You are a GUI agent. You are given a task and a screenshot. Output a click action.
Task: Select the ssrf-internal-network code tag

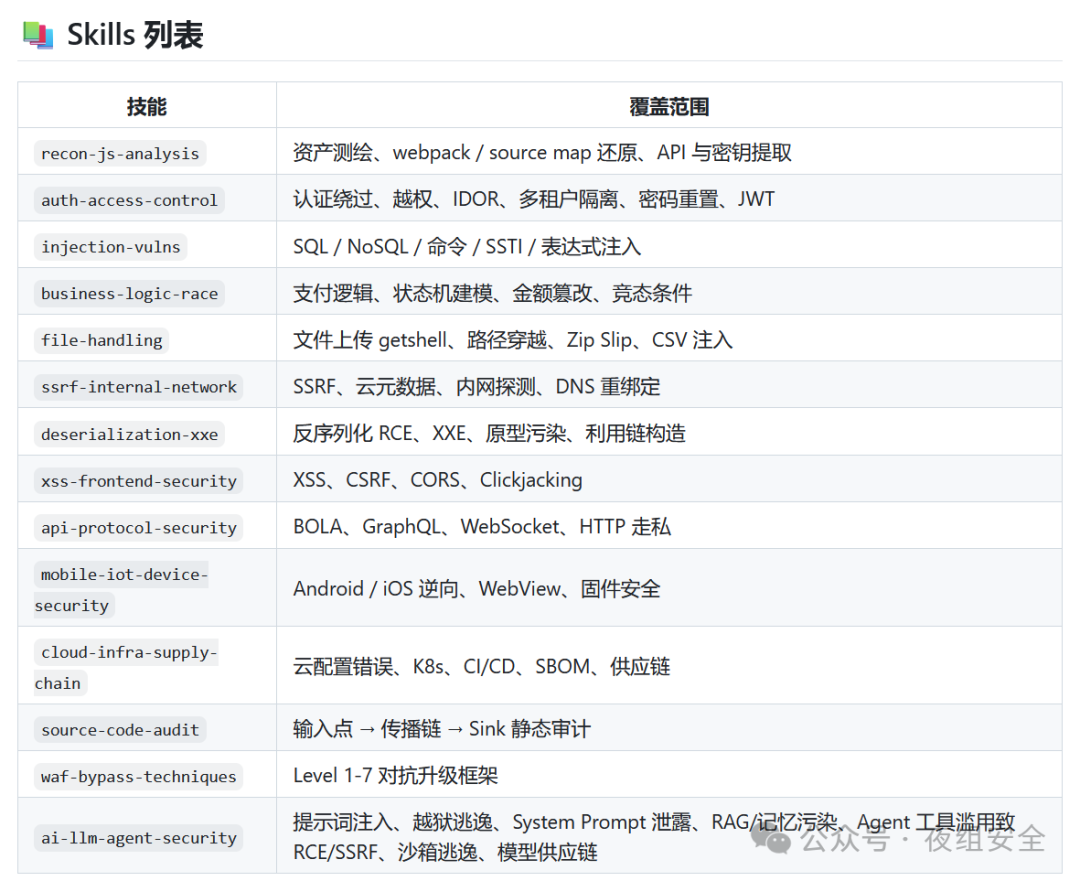click(x=138, y=386)
